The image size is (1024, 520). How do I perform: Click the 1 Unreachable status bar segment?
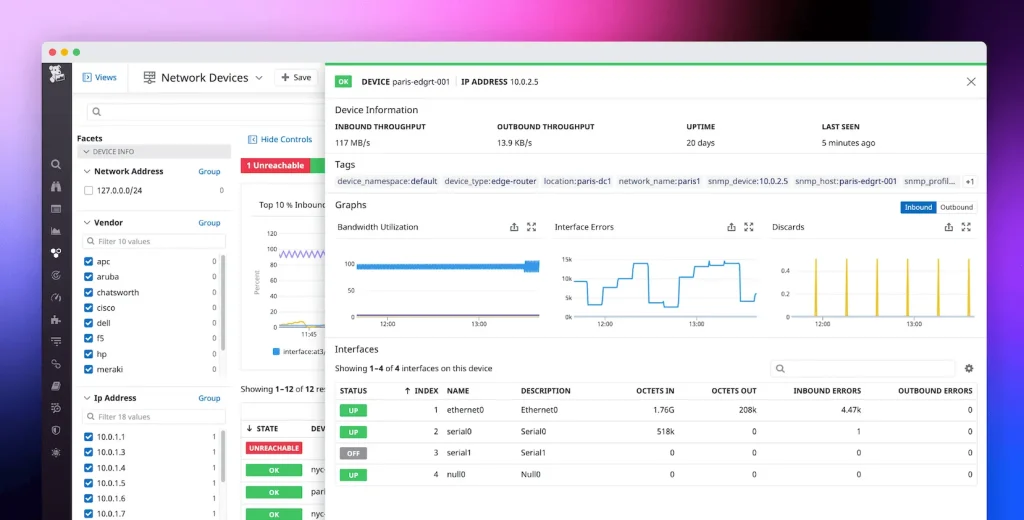(275, 165)
